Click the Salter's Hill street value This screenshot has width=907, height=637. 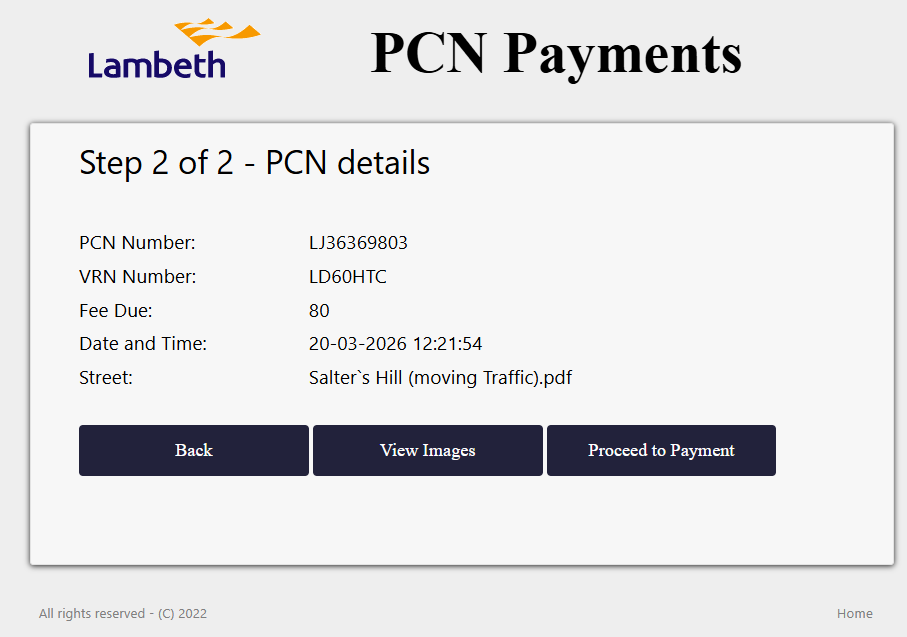tap(440, 378)
